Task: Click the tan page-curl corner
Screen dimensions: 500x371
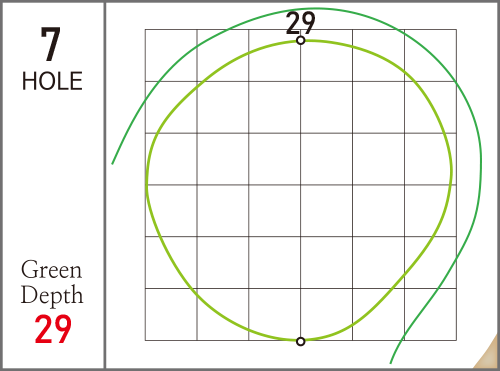Action: coord(486,352)
